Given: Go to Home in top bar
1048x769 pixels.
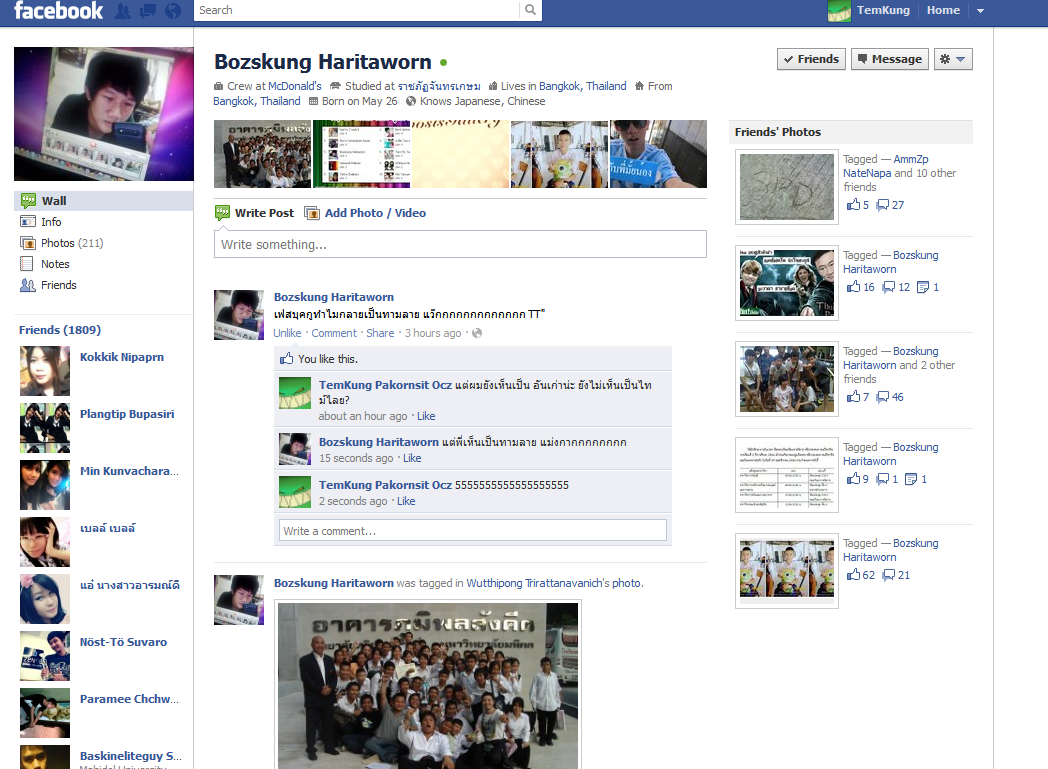Looking at the screenshot, I should (943, 11).
